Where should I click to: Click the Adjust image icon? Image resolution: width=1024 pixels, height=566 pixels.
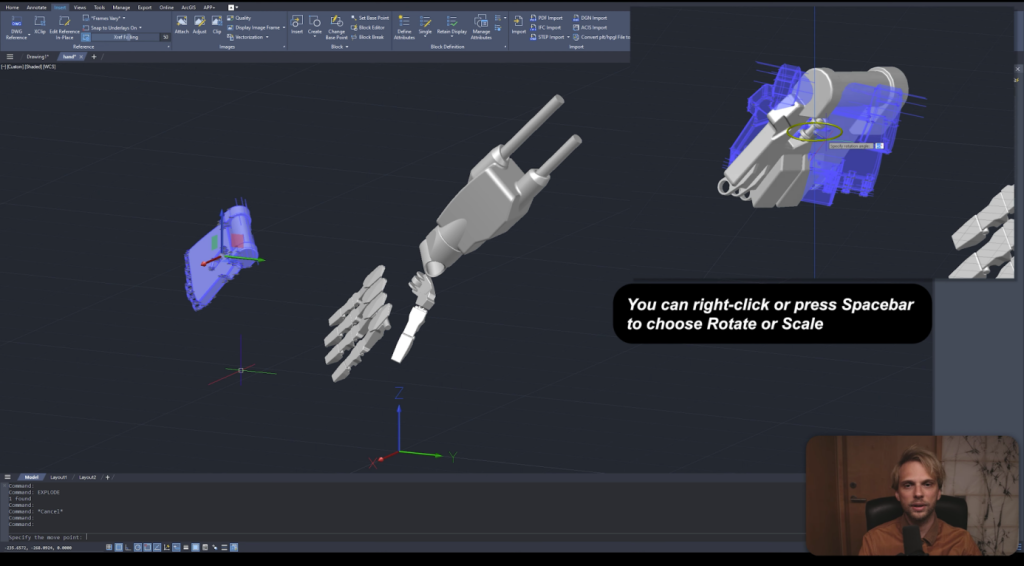[199, 23]
